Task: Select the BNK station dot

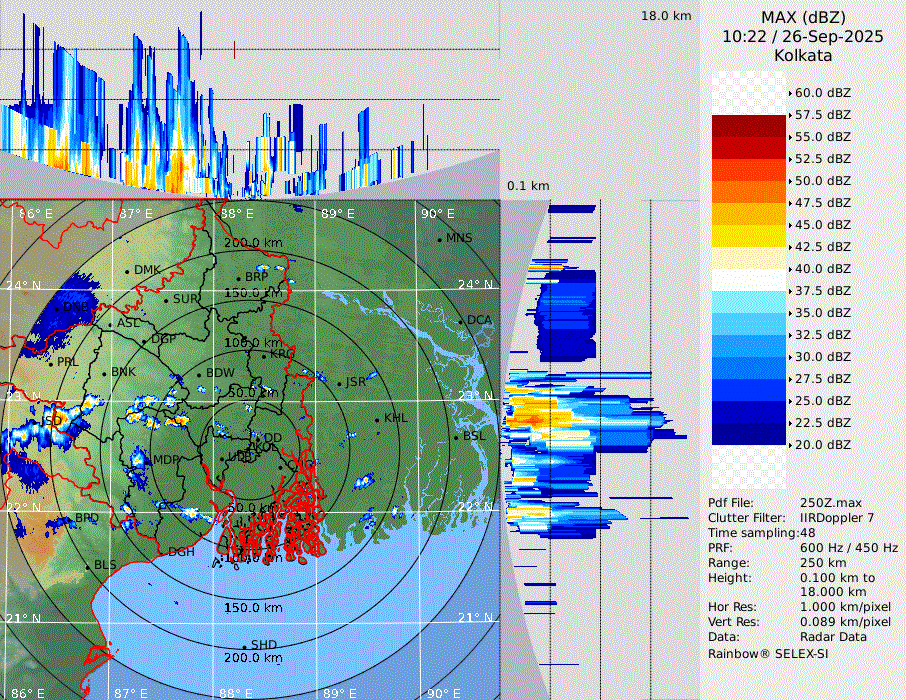Action: point(104,373)
